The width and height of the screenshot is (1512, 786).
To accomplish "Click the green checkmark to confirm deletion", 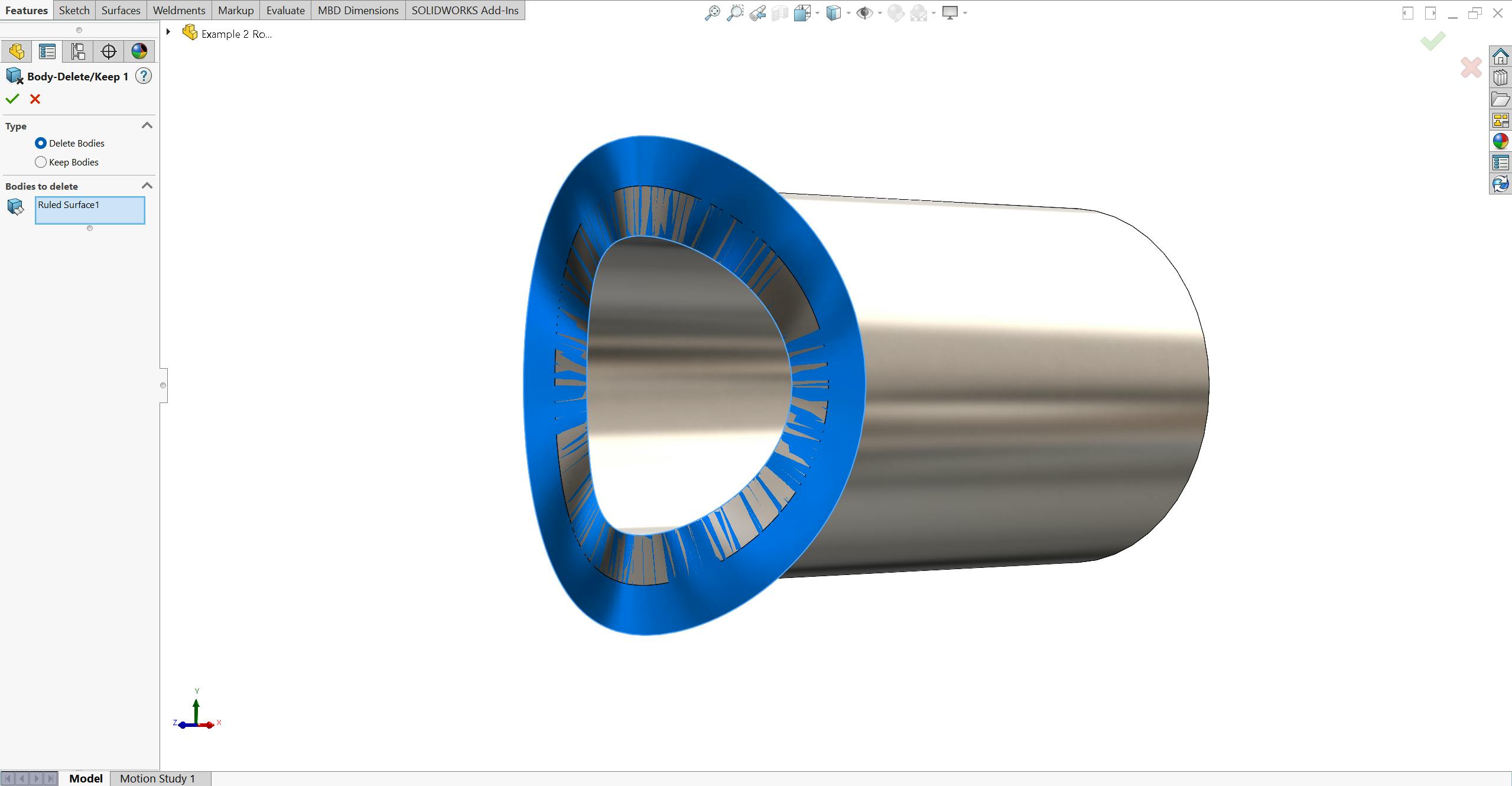I will tap(12, 99).
